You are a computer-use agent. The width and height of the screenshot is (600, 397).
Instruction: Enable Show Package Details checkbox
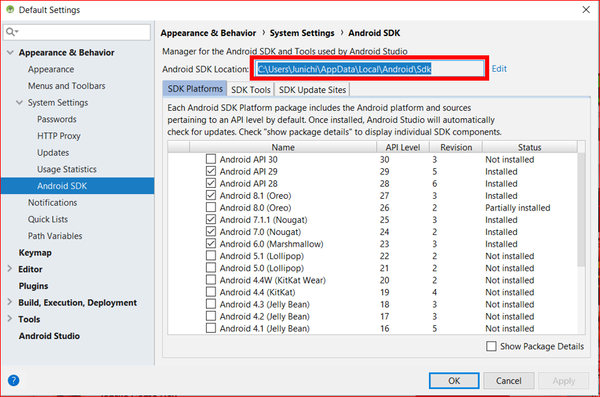(x=491, y=346)
